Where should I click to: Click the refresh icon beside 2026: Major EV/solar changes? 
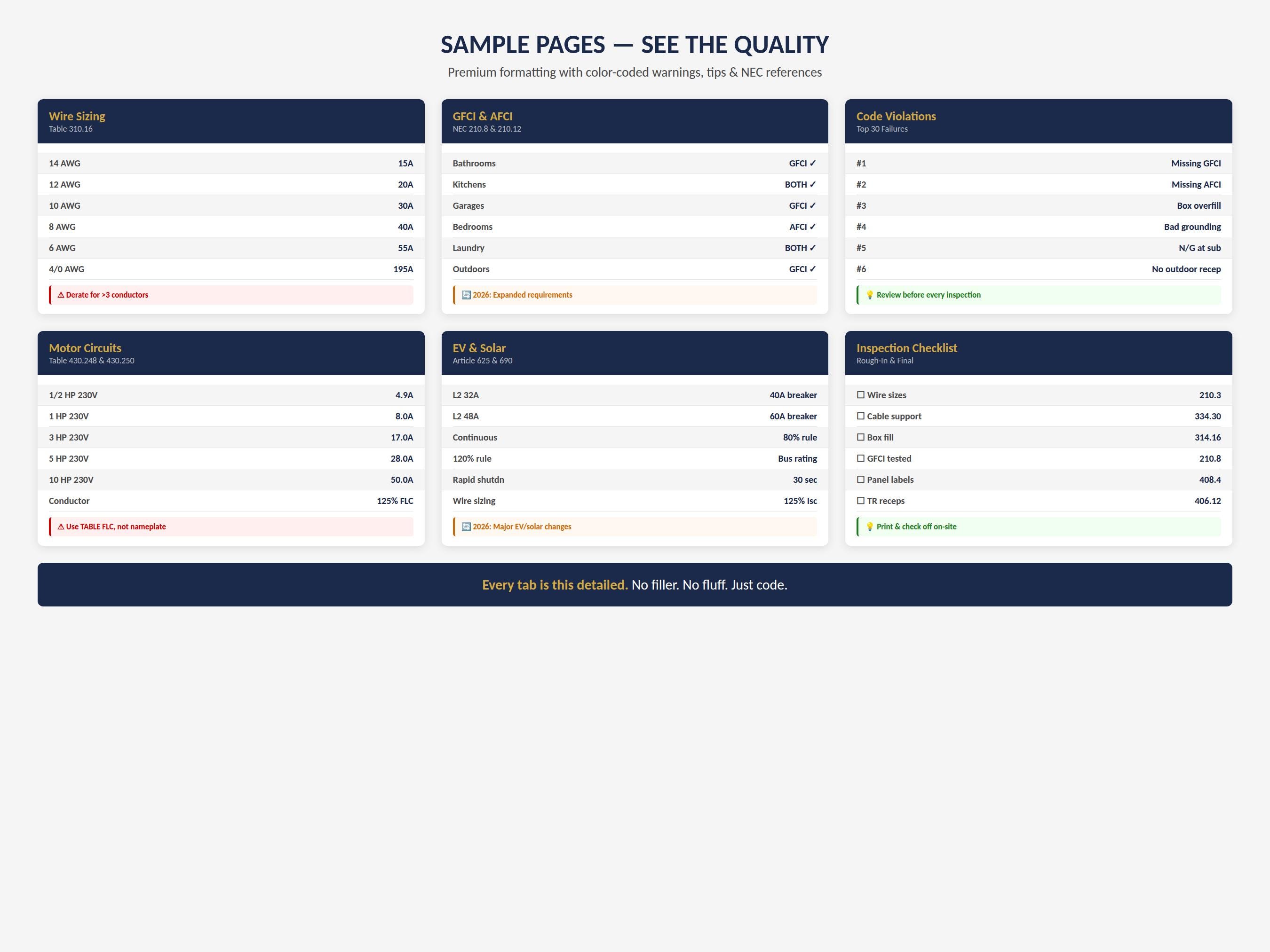pos(466,527)
